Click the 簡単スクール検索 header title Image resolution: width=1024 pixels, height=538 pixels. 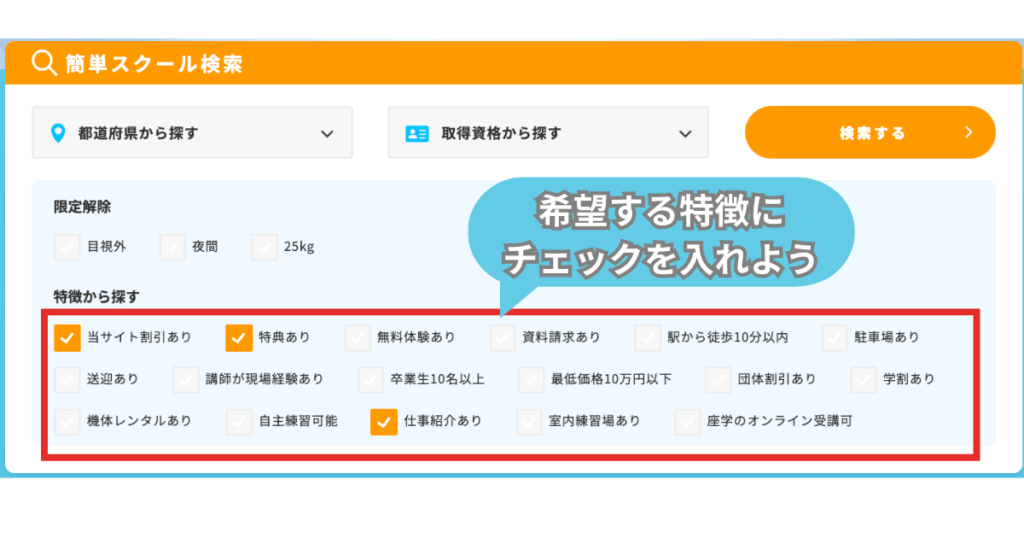click(x=154, y=64)
